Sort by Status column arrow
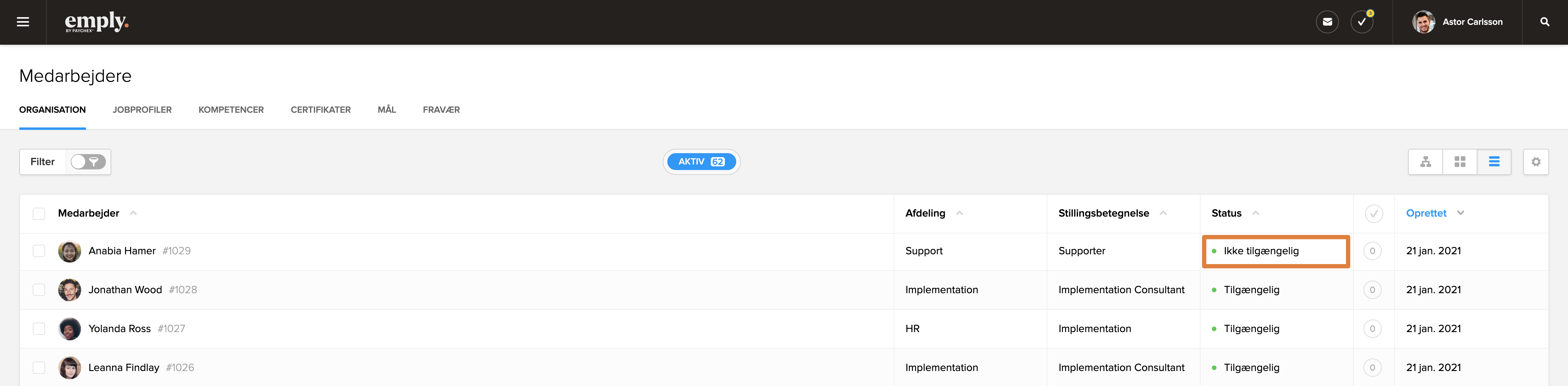This screenshot has width=1568, height=386. [1255, 213]
